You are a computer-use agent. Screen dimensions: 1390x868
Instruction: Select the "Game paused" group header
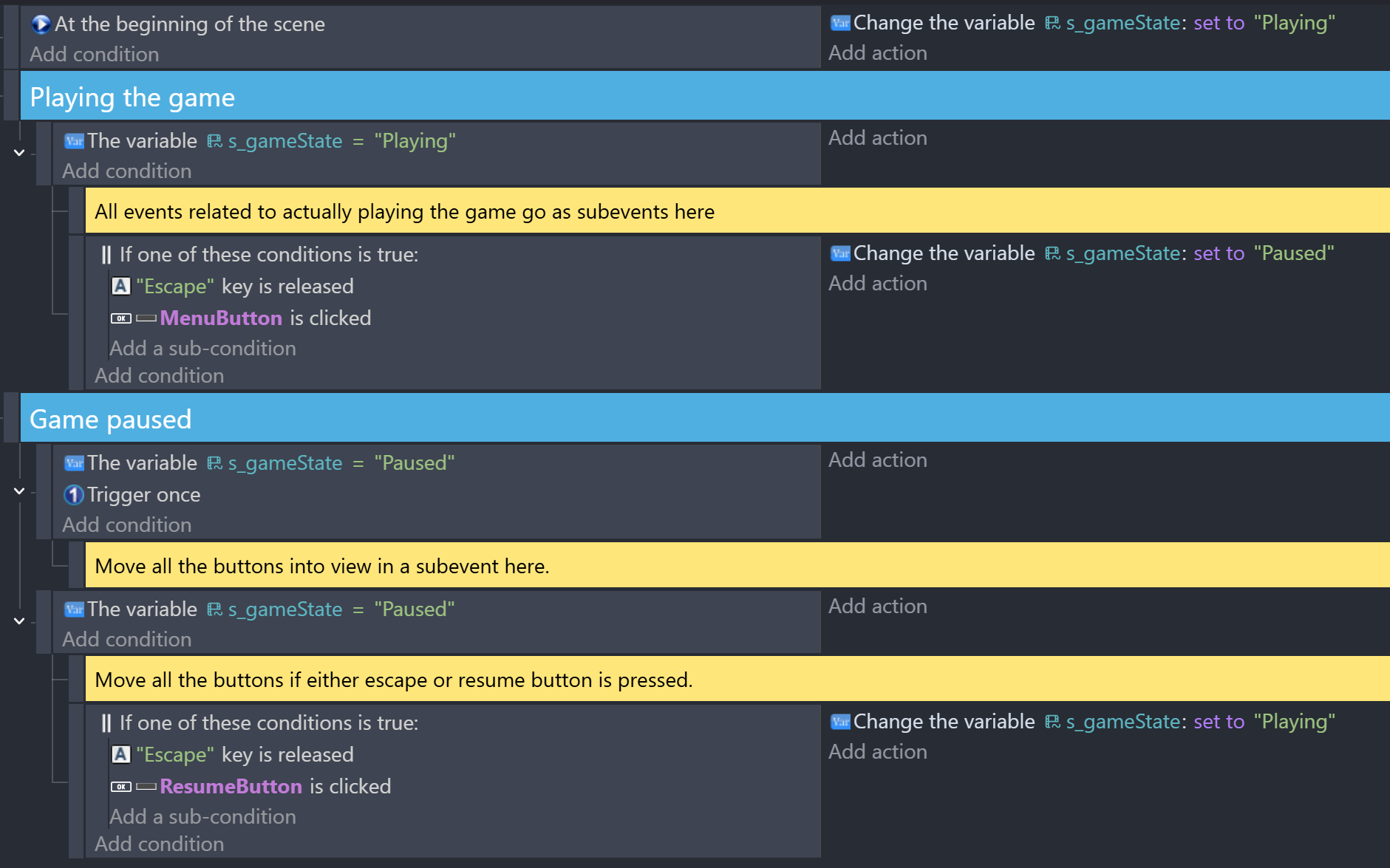[x=705, y=419]
